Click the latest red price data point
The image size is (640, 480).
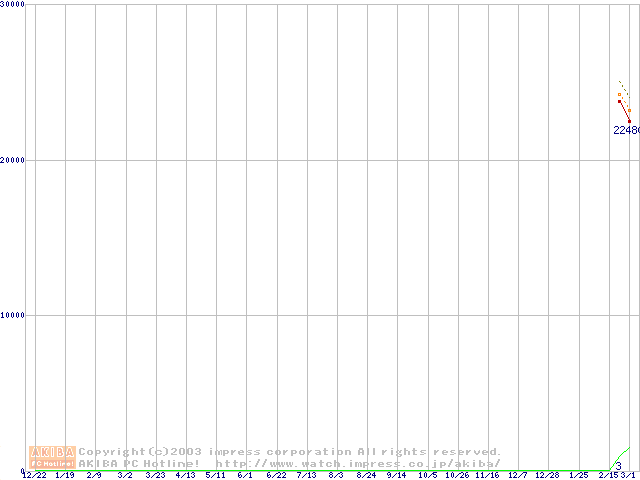629,121
